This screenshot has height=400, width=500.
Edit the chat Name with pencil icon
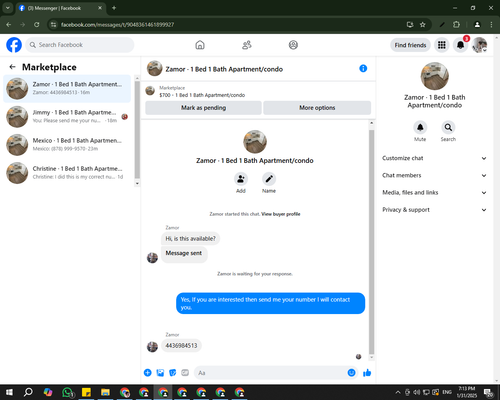(269, 179)
